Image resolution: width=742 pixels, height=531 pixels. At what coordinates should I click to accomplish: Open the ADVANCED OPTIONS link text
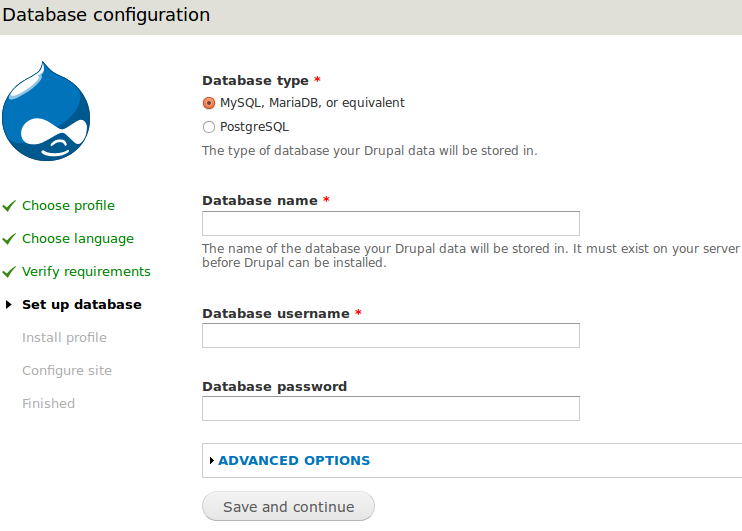294,461
